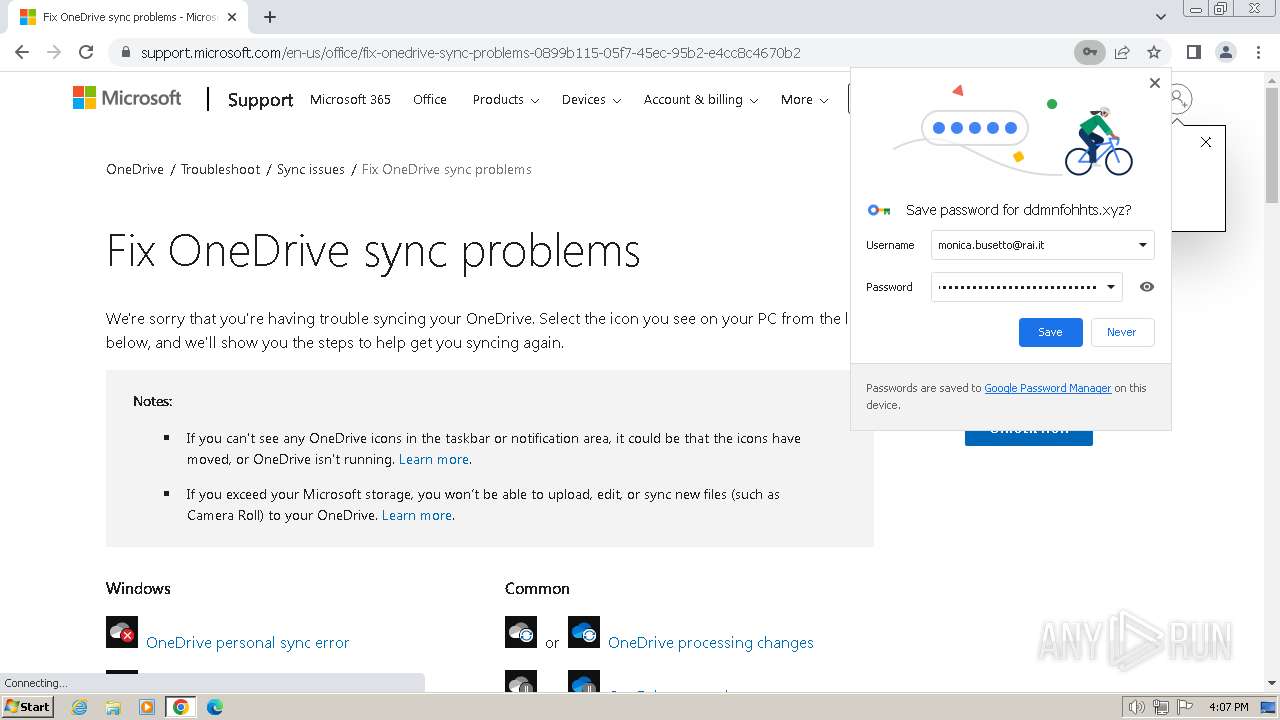This screenshot has width=1280, height=720.
Task: Open Chrome profile avatar
Action: point(1225,52)
